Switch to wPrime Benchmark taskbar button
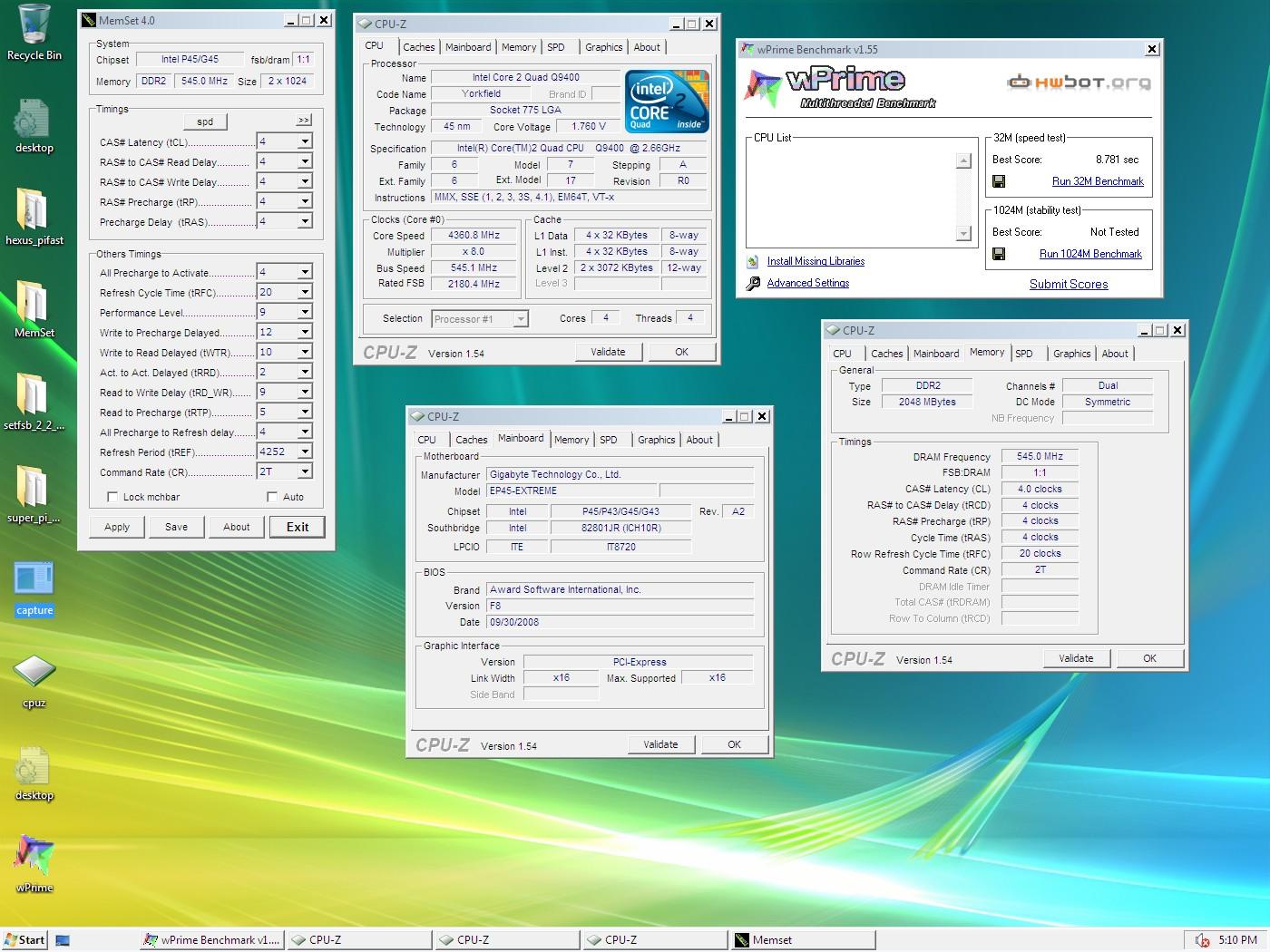Viewport: 1270px width, 952px height. [211, 940]
